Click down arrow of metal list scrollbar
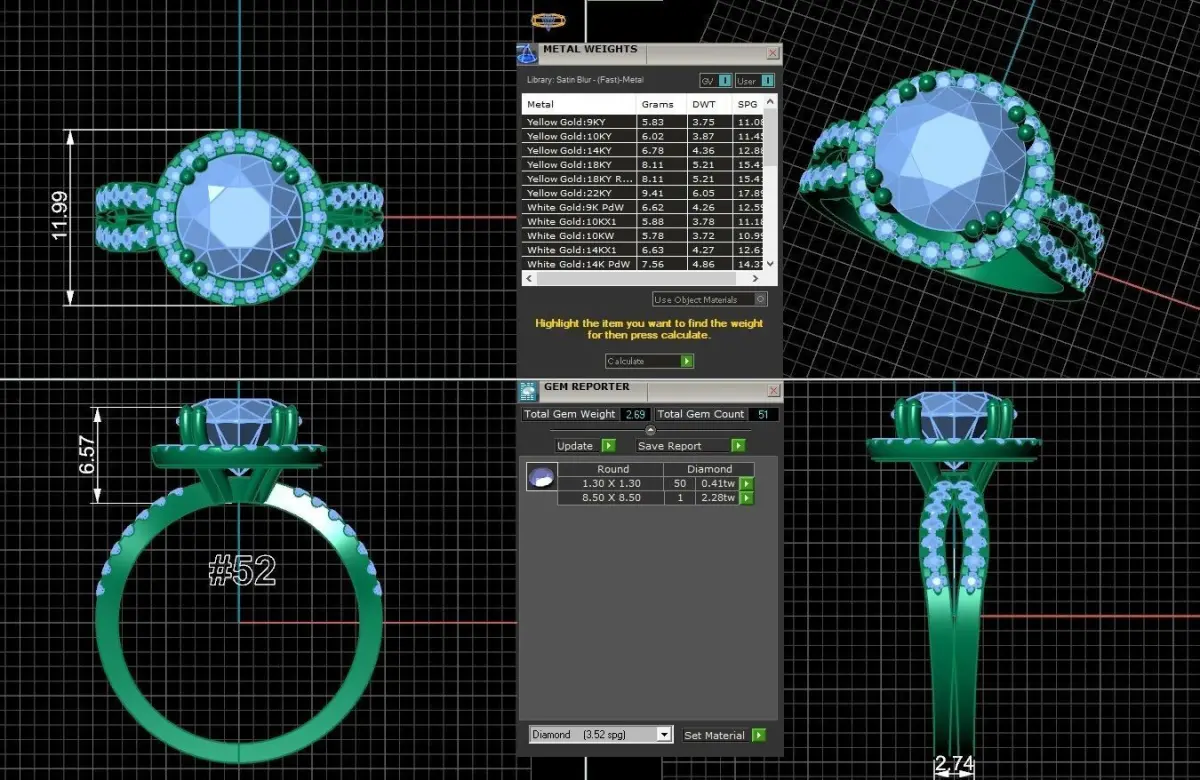The width and height of the screenshot is (1200, 780). click(770, 264)
